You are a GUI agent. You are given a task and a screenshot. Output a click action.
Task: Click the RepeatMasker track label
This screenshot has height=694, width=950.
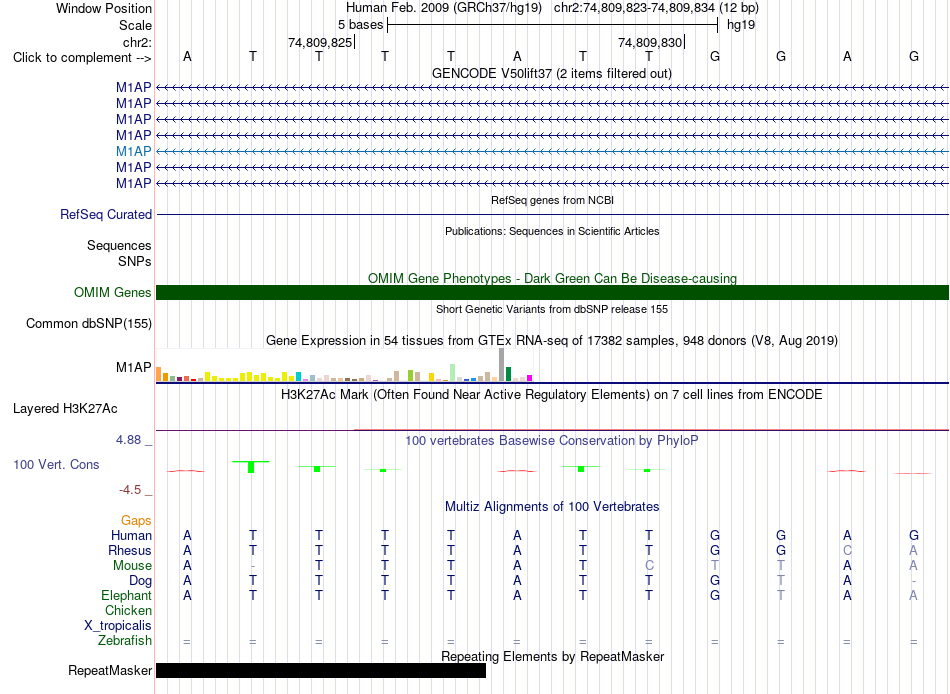tap(110, 670)
